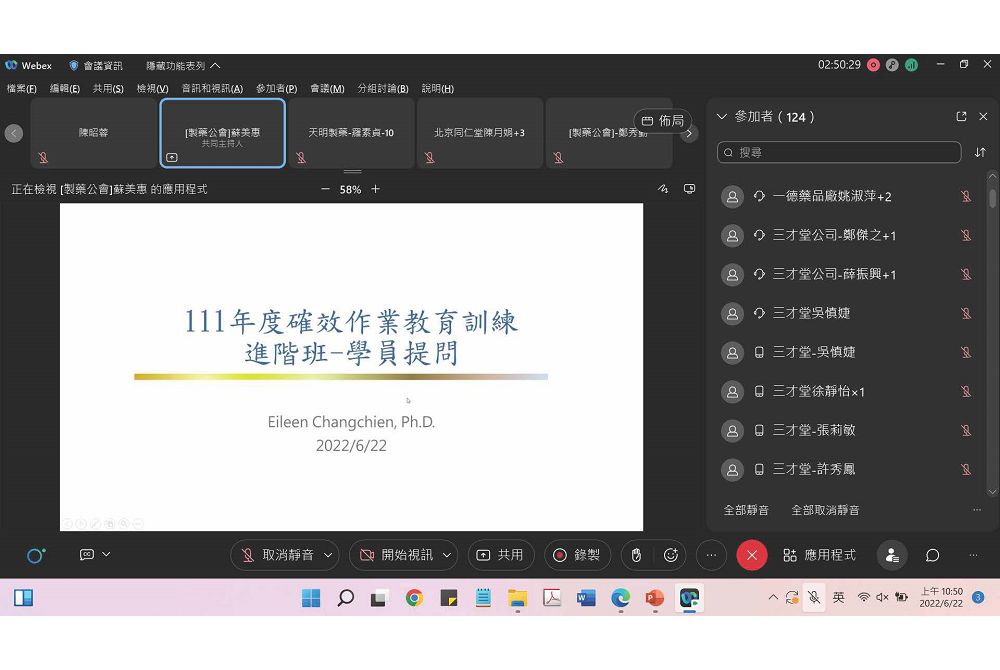Viewport: 1000px width, 670px height.
Task: Click the raise hand icon
Action: (x=637, y=555)
